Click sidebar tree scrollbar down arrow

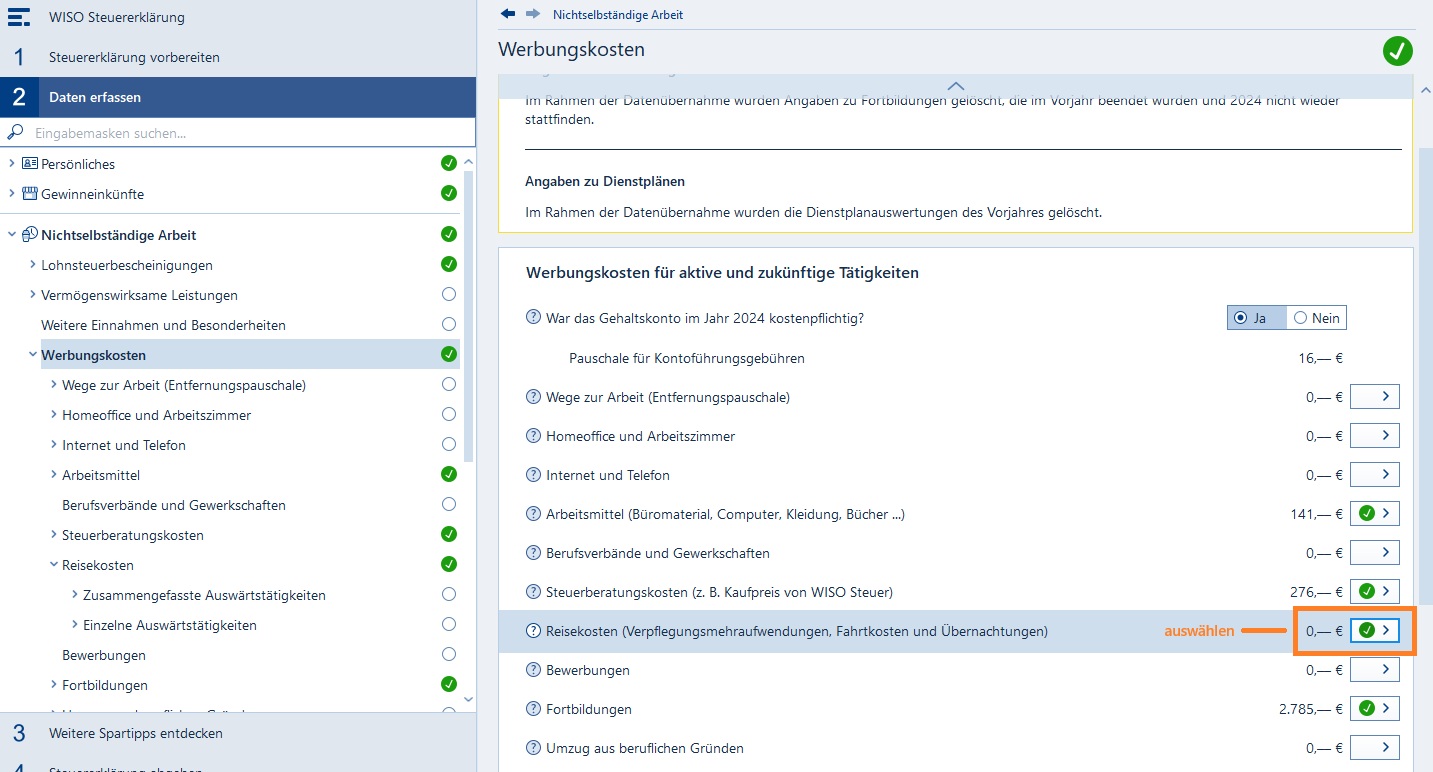point(469,700)
